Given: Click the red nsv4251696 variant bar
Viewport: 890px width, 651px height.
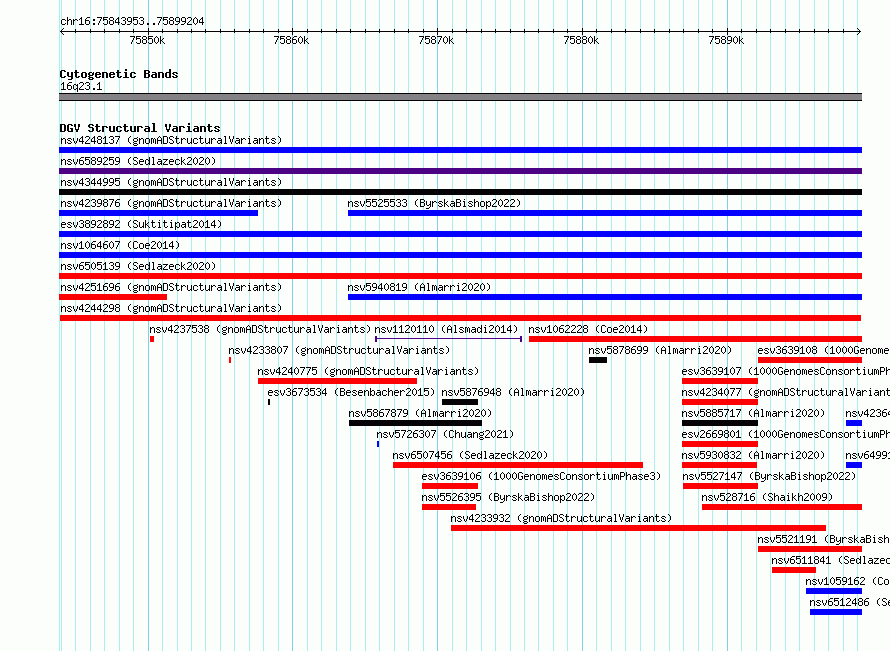Looking at the screenshot, I should [x=113, y=297].
